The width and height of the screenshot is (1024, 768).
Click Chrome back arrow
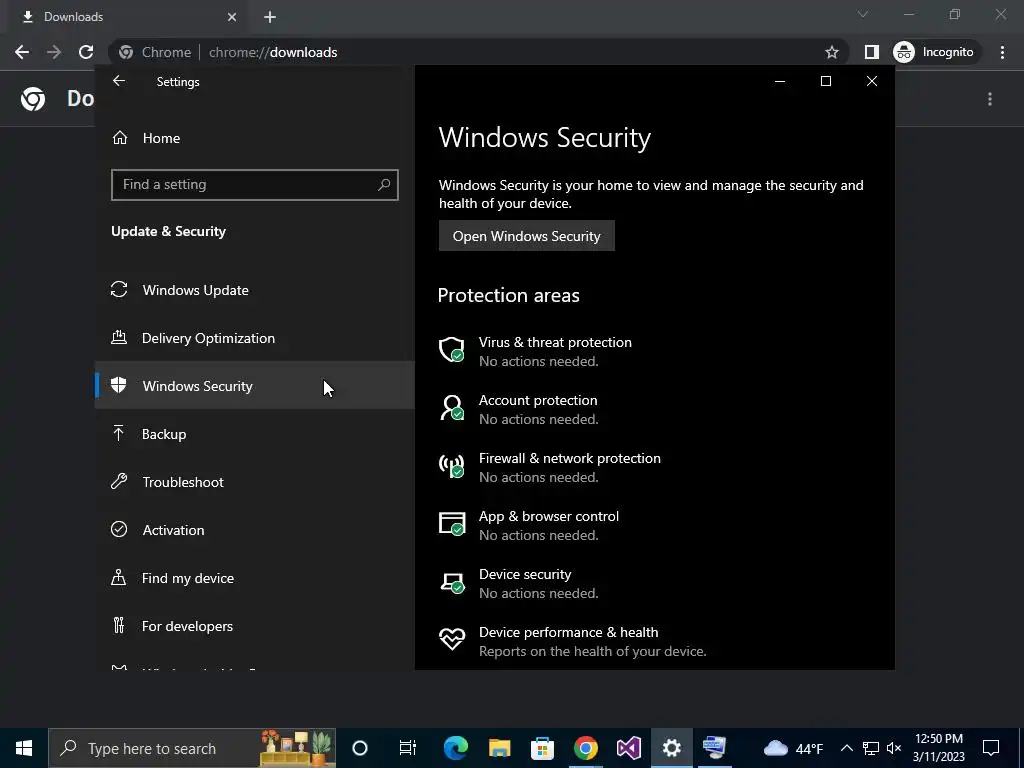22,52
